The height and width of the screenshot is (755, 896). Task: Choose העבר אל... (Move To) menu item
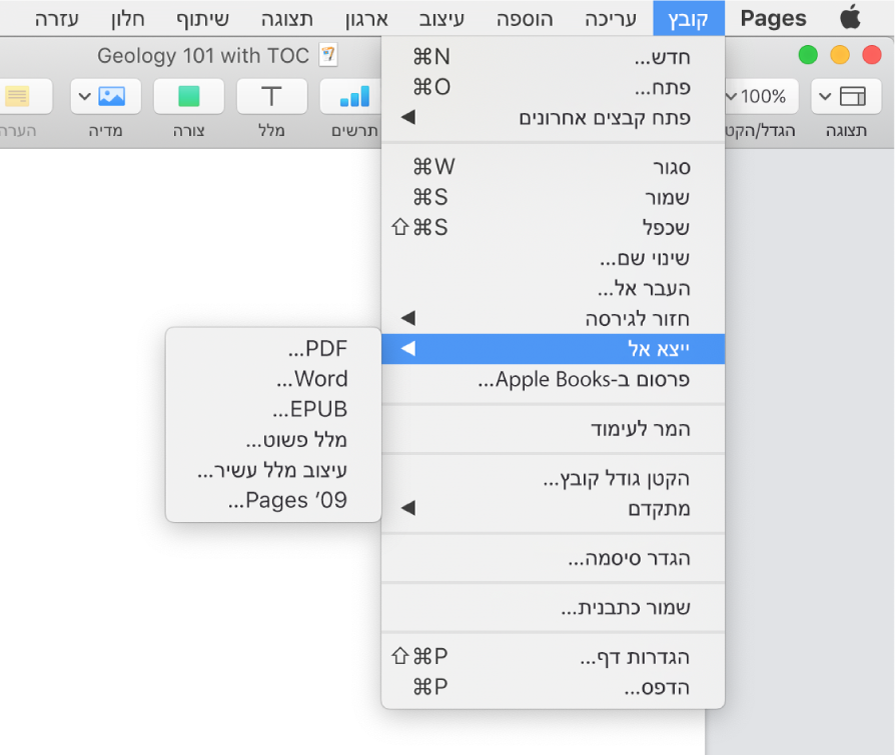click(x=553, y=288)
